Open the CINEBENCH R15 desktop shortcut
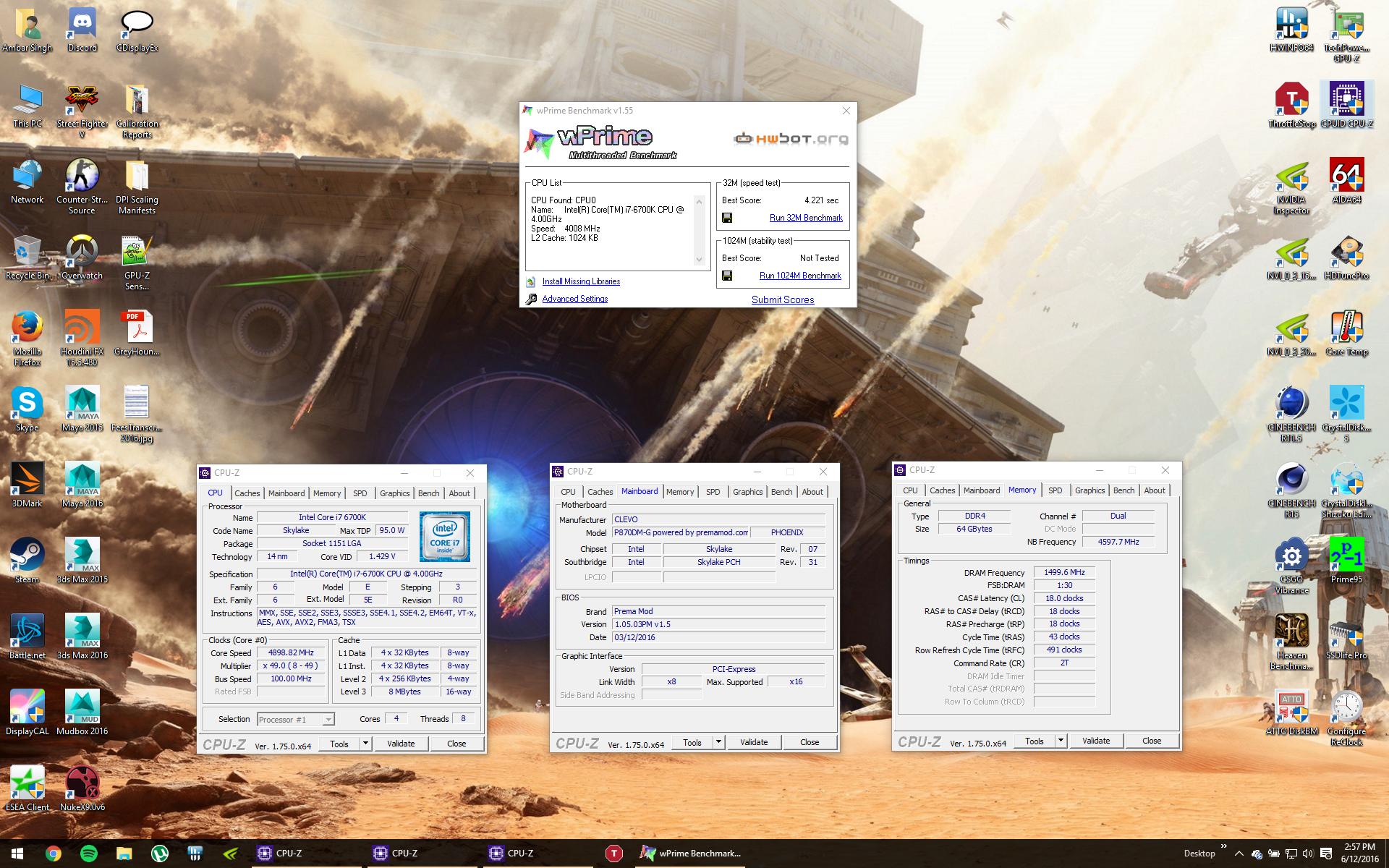Viewport: 1389px width, 868px height. 1291,490
